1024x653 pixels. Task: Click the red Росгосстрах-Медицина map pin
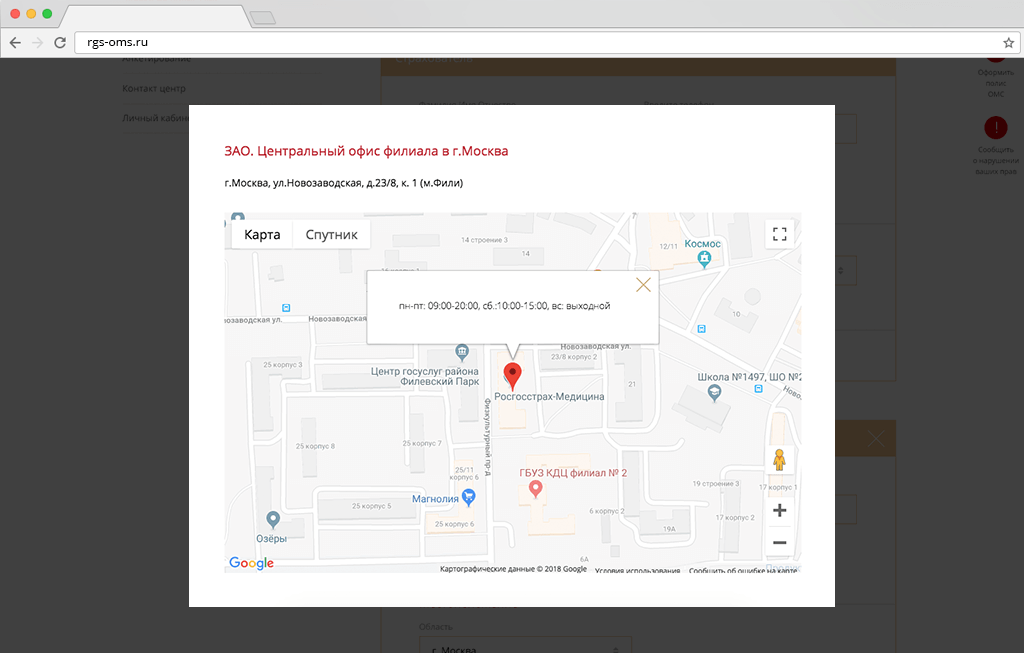[513, 376]
